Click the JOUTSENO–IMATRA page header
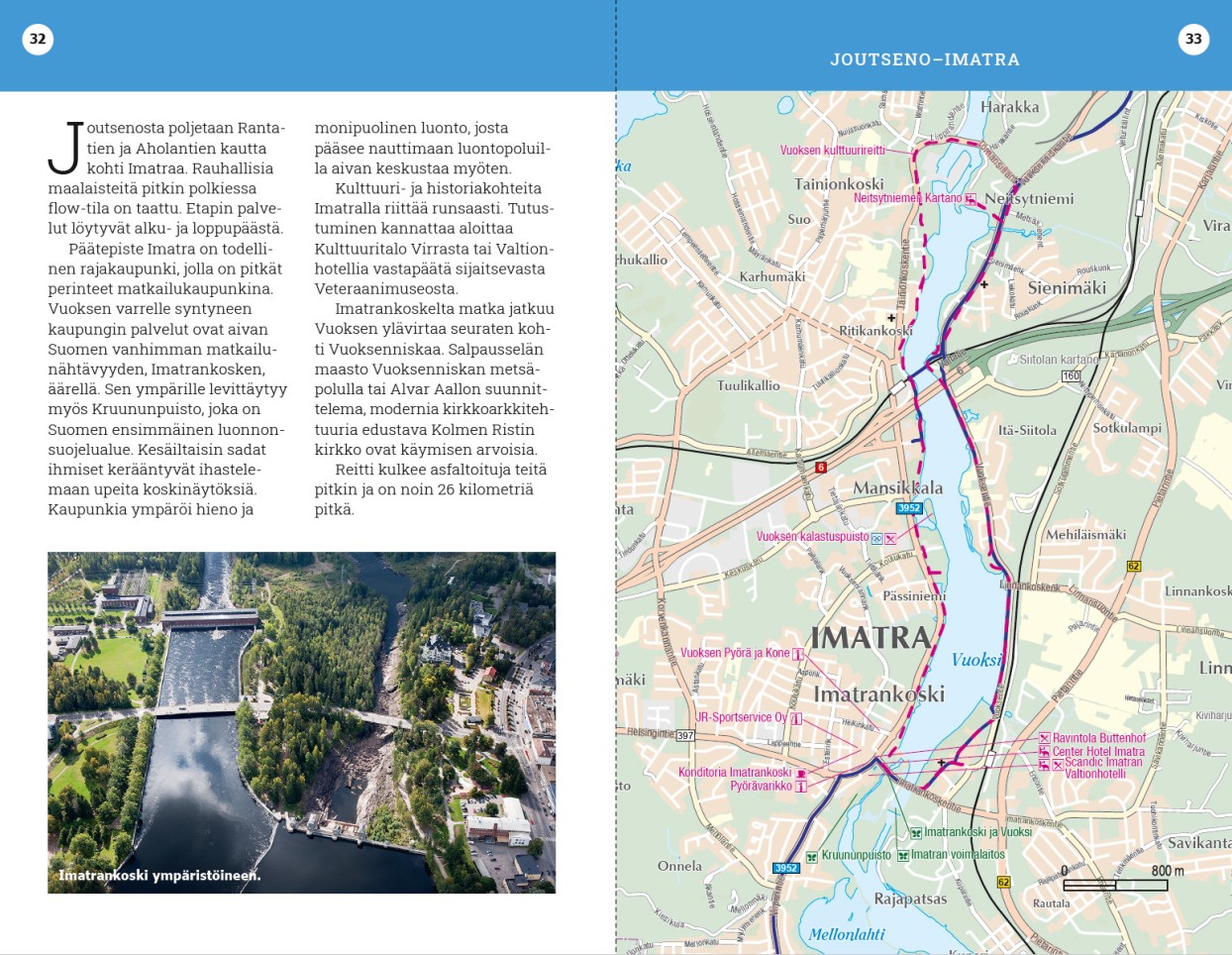1232x955 pixels. click(x=925, y=59)
